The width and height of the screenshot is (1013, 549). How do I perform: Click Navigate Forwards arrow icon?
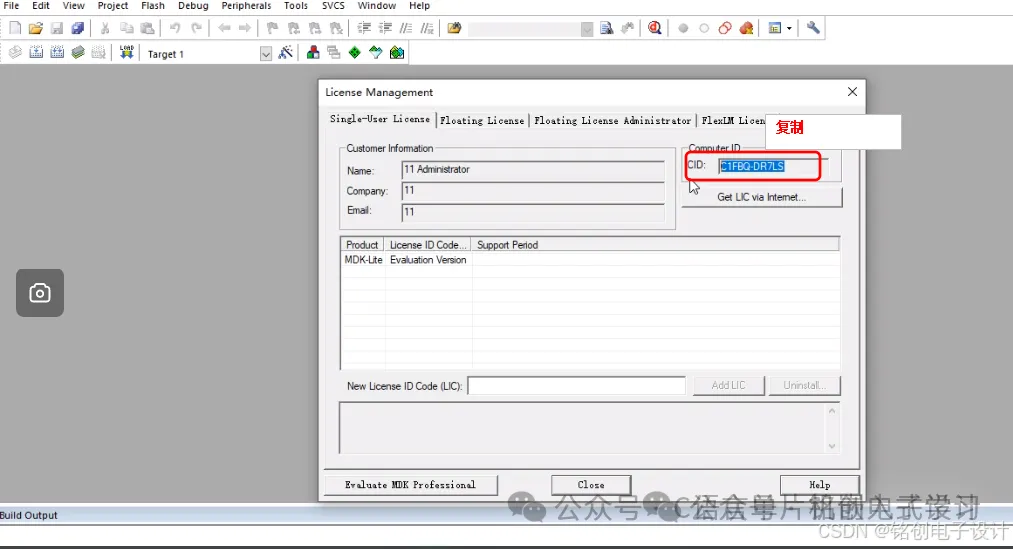pos(245,28)
